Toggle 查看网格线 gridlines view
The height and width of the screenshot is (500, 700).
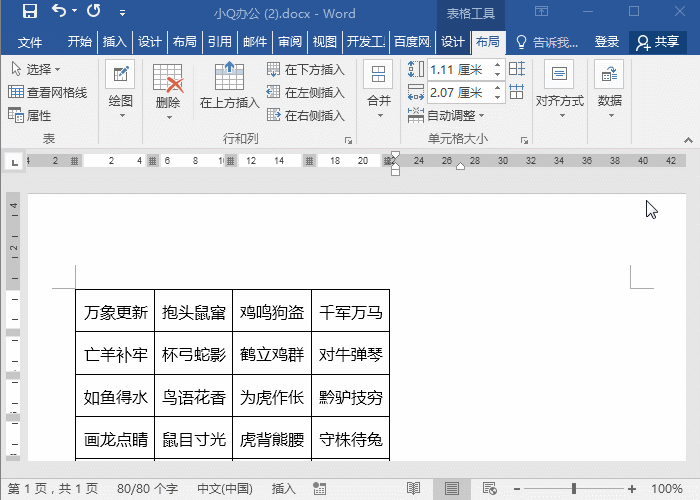click(x=47, y=92)
